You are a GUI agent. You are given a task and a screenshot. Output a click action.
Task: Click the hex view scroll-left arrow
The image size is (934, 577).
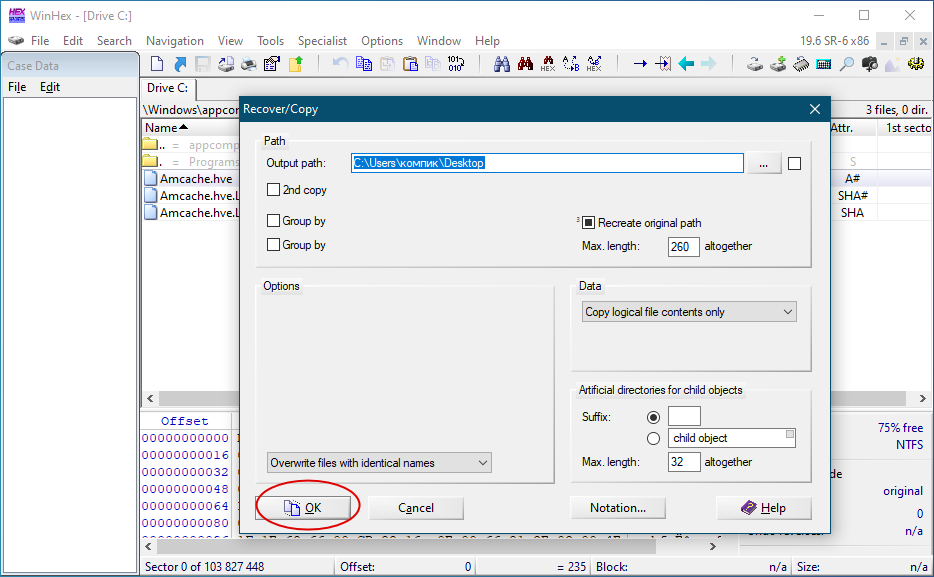(x=148, y=546)
